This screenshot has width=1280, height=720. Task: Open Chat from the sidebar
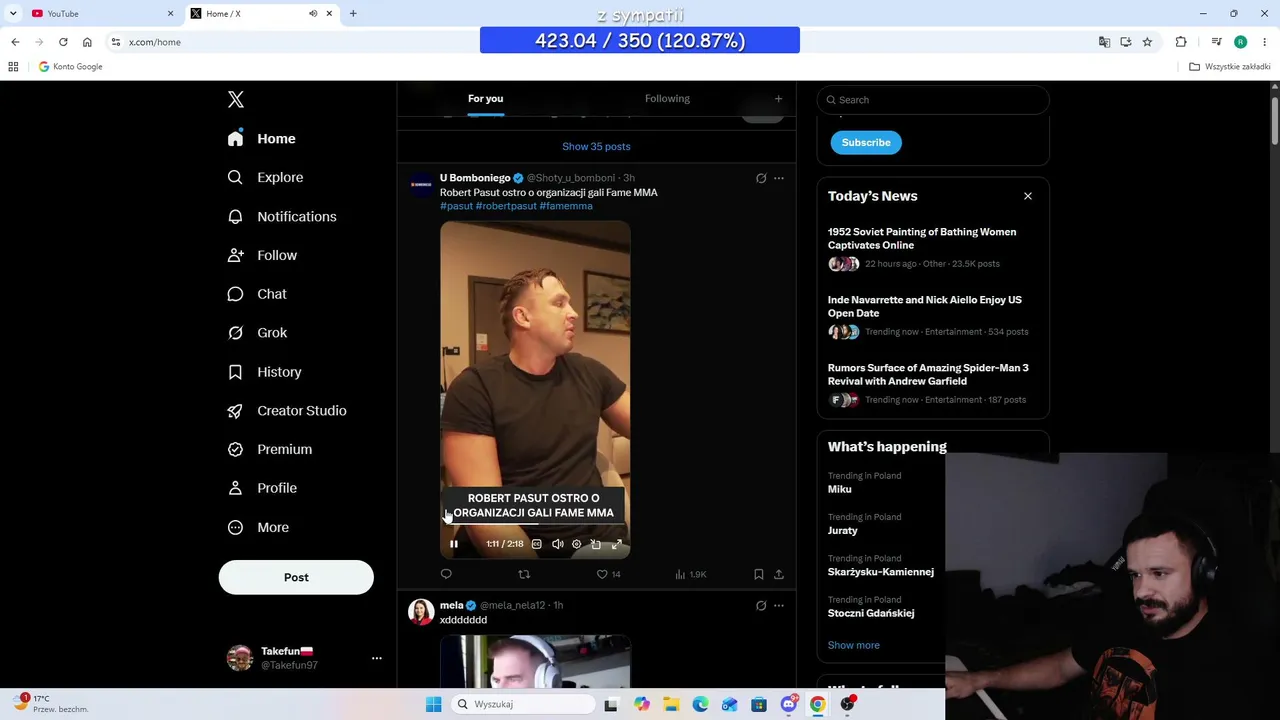click(257, 294)
